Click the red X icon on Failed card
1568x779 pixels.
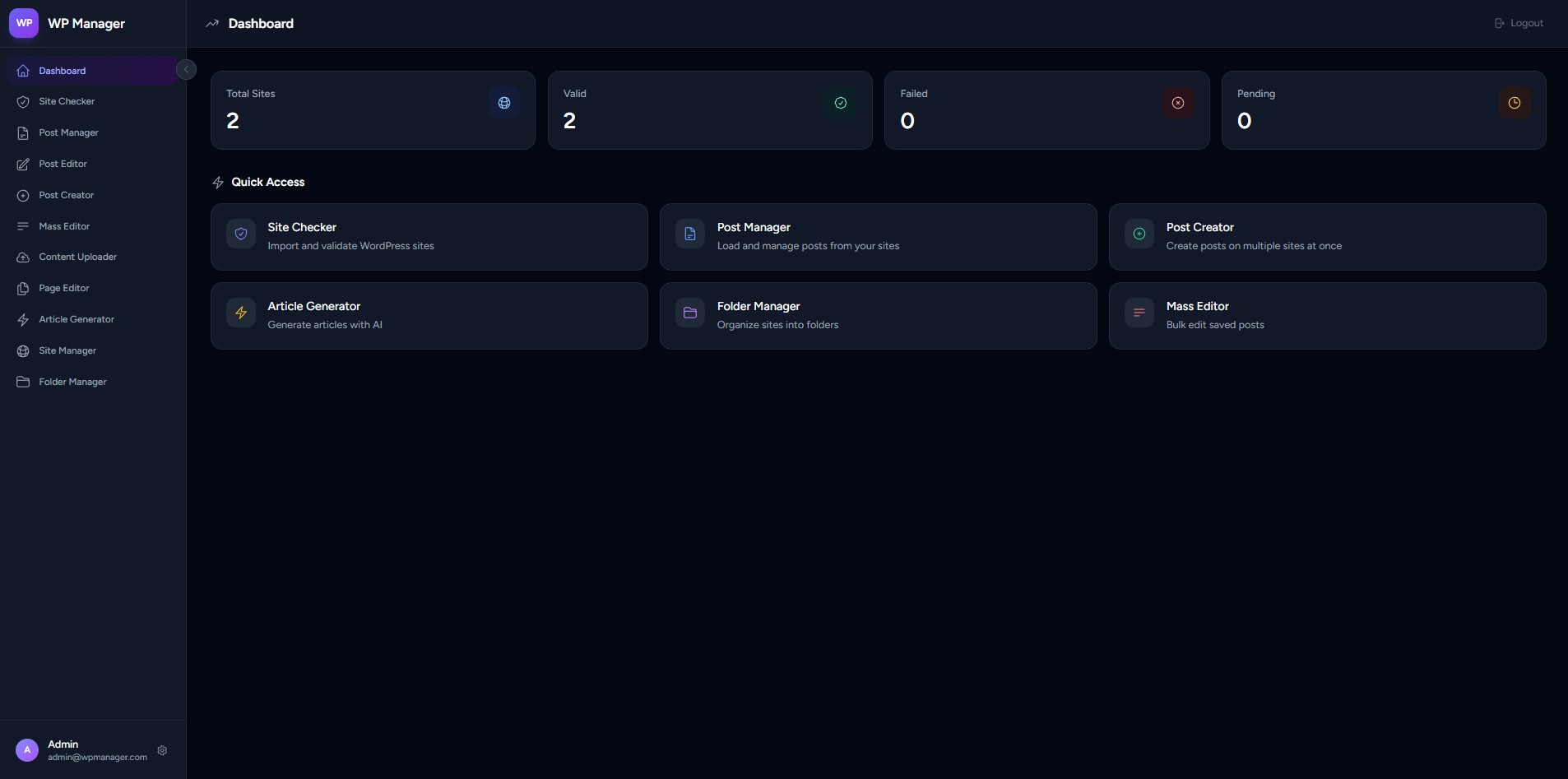pyautogui.click(x=1178, y=103)
